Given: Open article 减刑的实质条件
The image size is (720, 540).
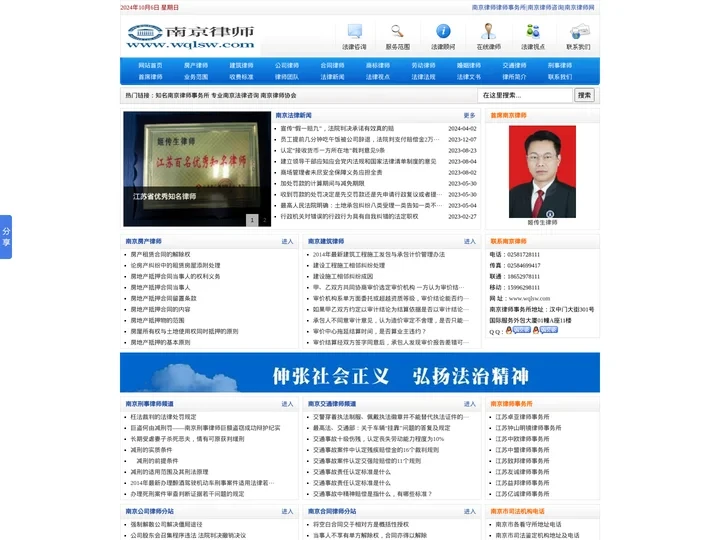Looking at the screenshot, I should click(151, 450).
